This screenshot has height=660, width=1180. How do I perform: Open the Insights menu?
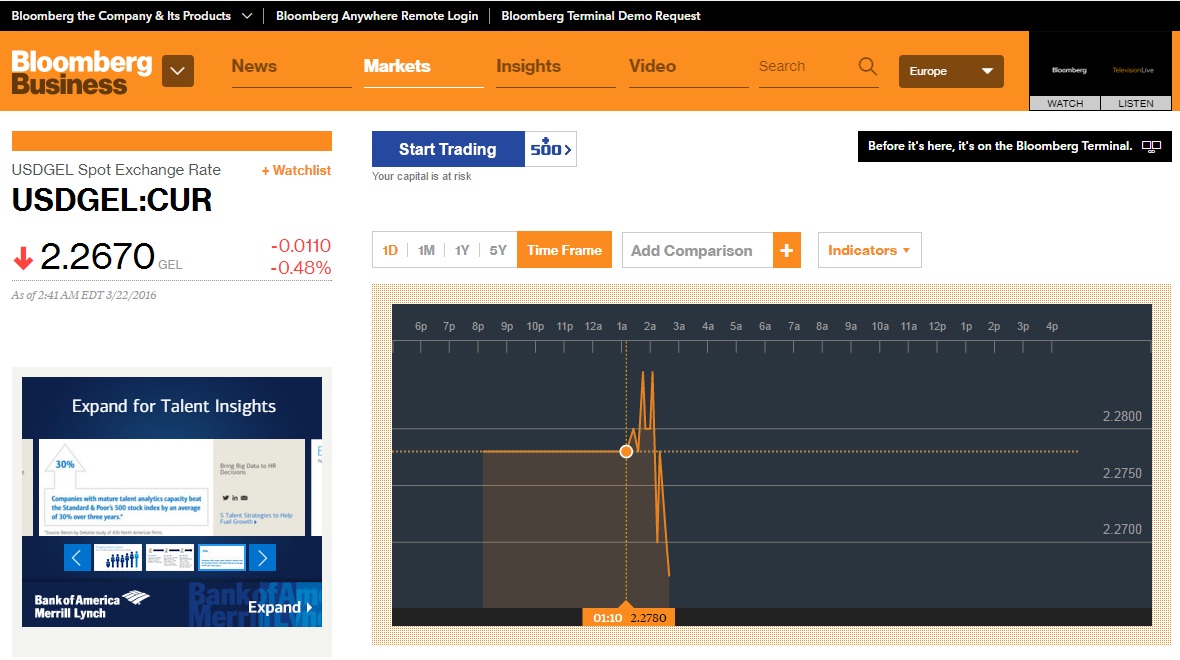(528, 66)
